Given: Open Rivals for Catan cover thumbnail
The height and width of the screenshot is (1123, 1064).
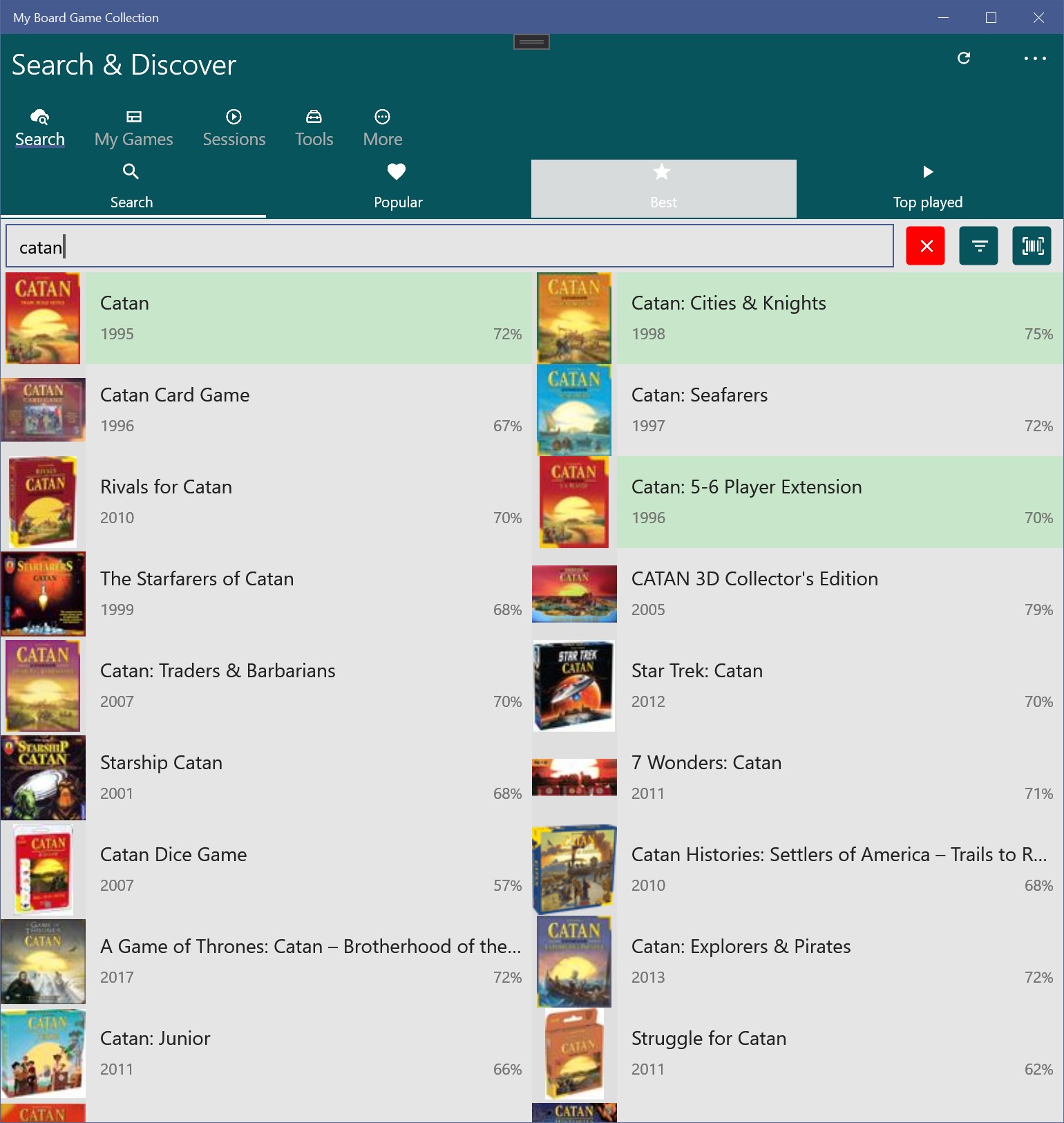Looking at the screenshot, I should 43,502.
